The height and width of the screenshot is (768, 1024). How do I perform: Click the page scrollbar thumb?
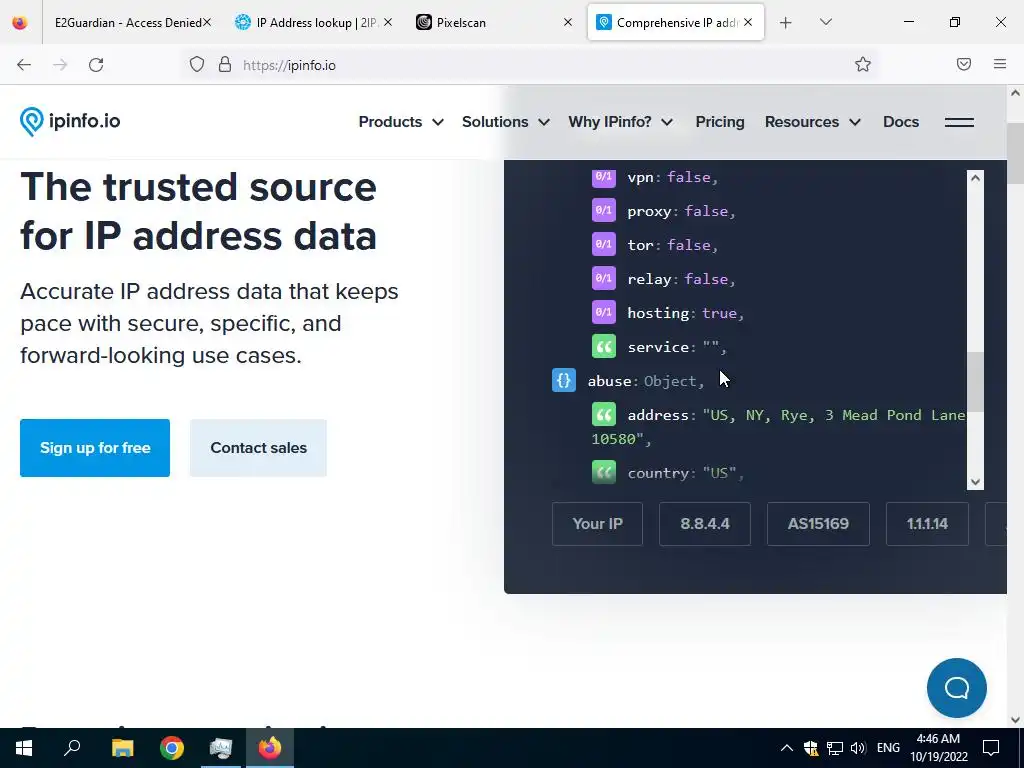point(1016,153)
